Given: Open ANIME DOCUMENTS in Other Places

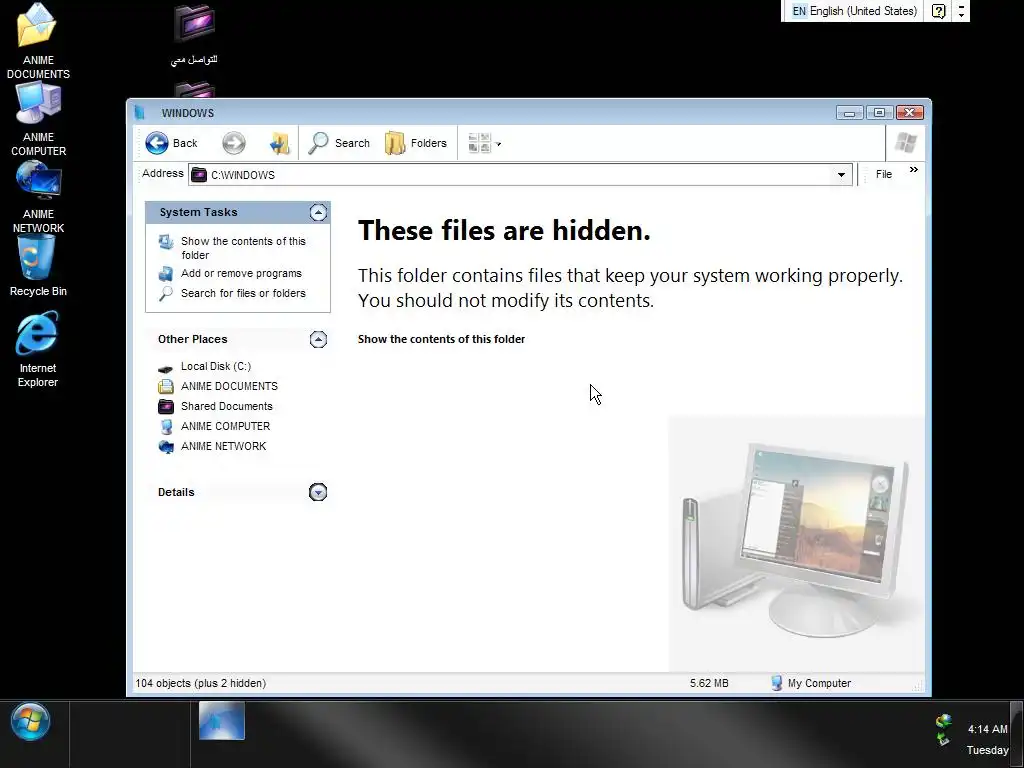Looking at the screenshot, I should tap(229, 386).
